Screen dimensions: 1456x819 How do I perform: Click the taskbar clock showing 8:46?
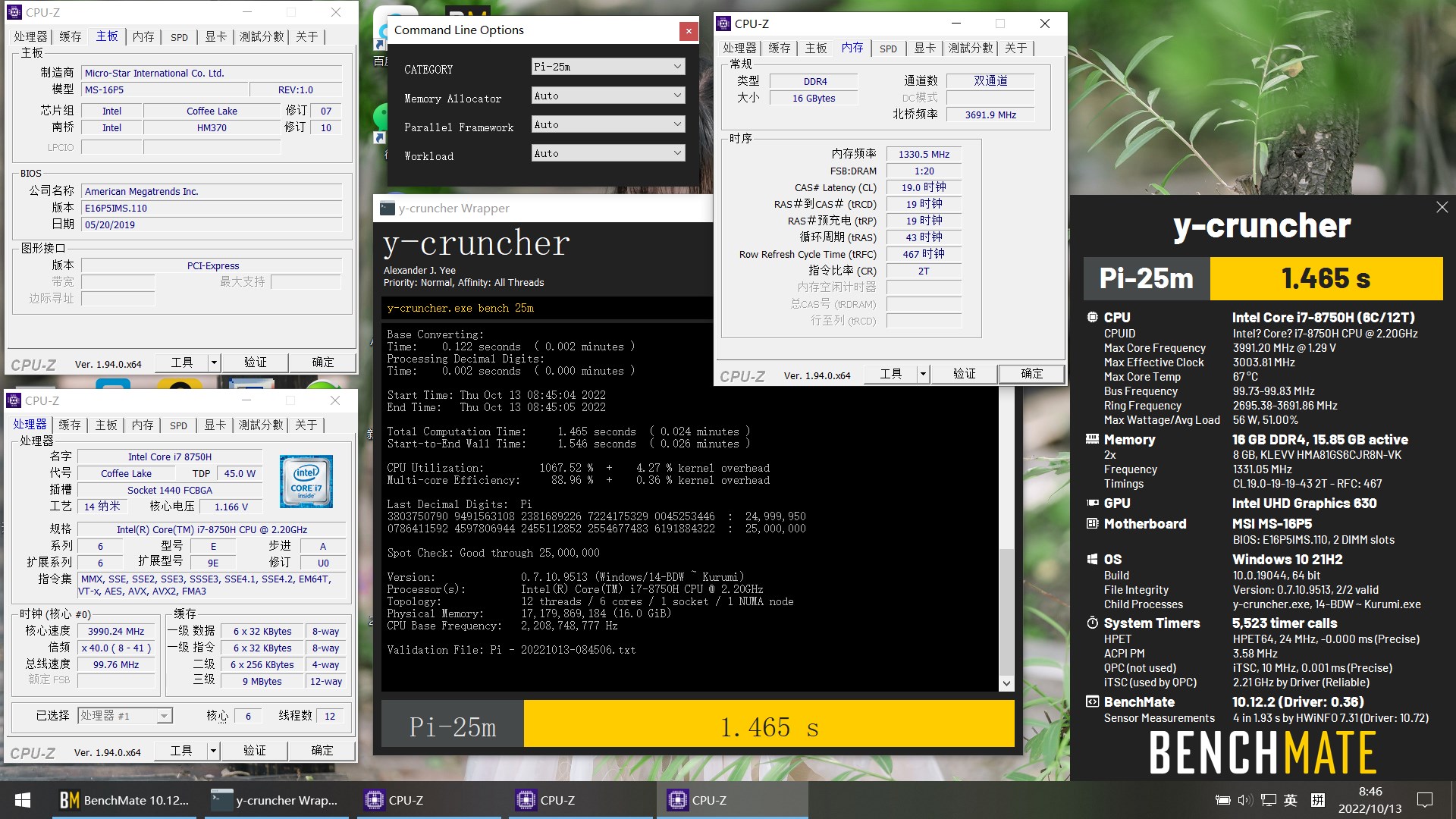(1370, 800)
